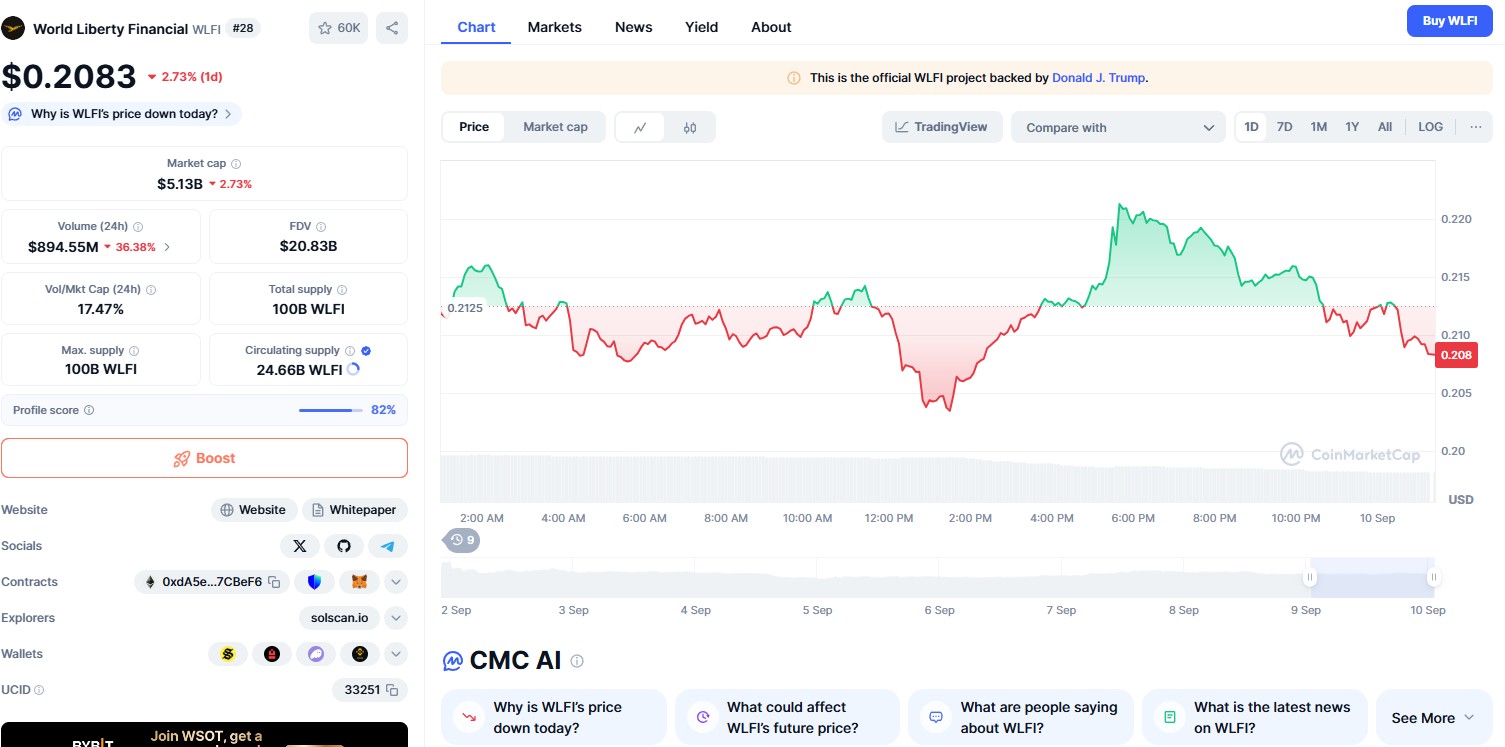Click the World Liberty Financial coin logo
Screen dimensions: 1505x747
pyautogui.click(x=13, y=28)
